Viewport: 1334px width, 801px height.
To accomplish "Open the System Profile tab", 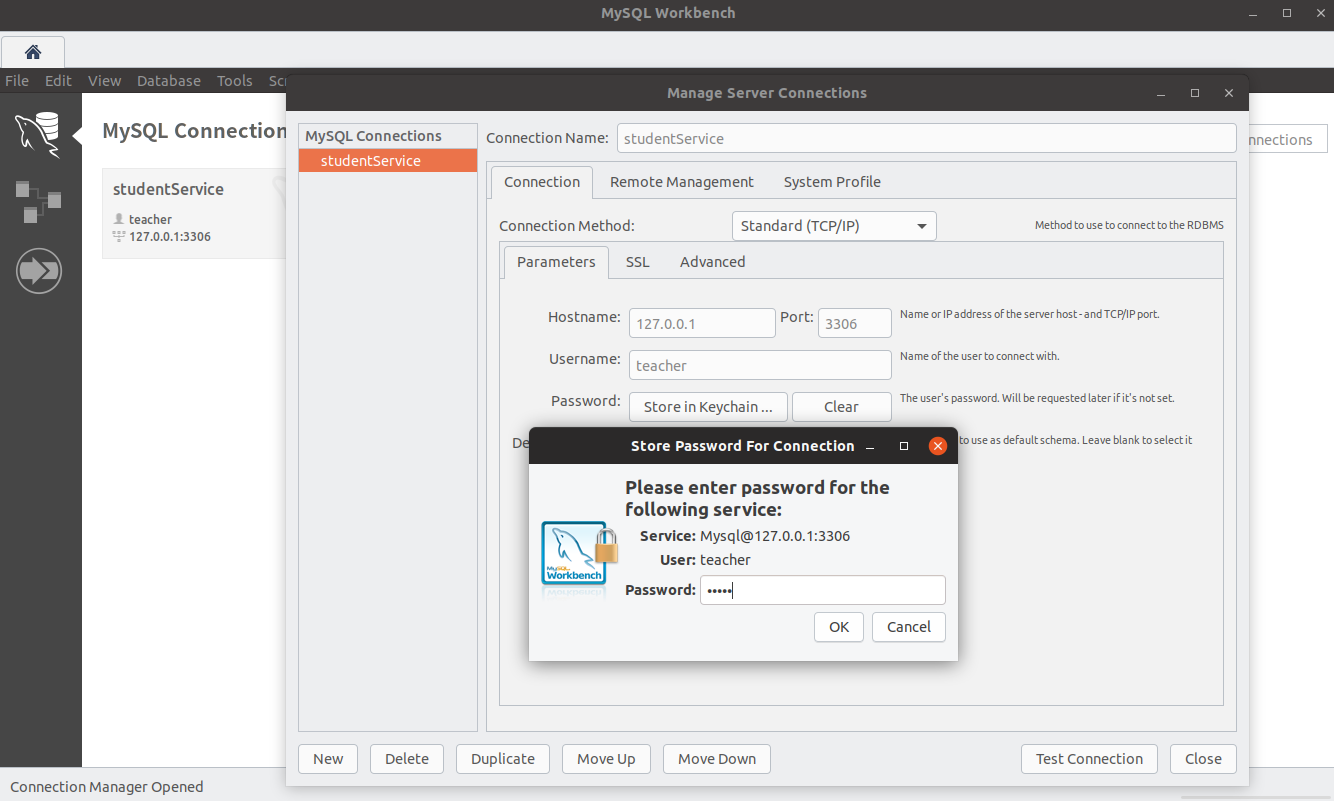I will click(x=832, y=182).
